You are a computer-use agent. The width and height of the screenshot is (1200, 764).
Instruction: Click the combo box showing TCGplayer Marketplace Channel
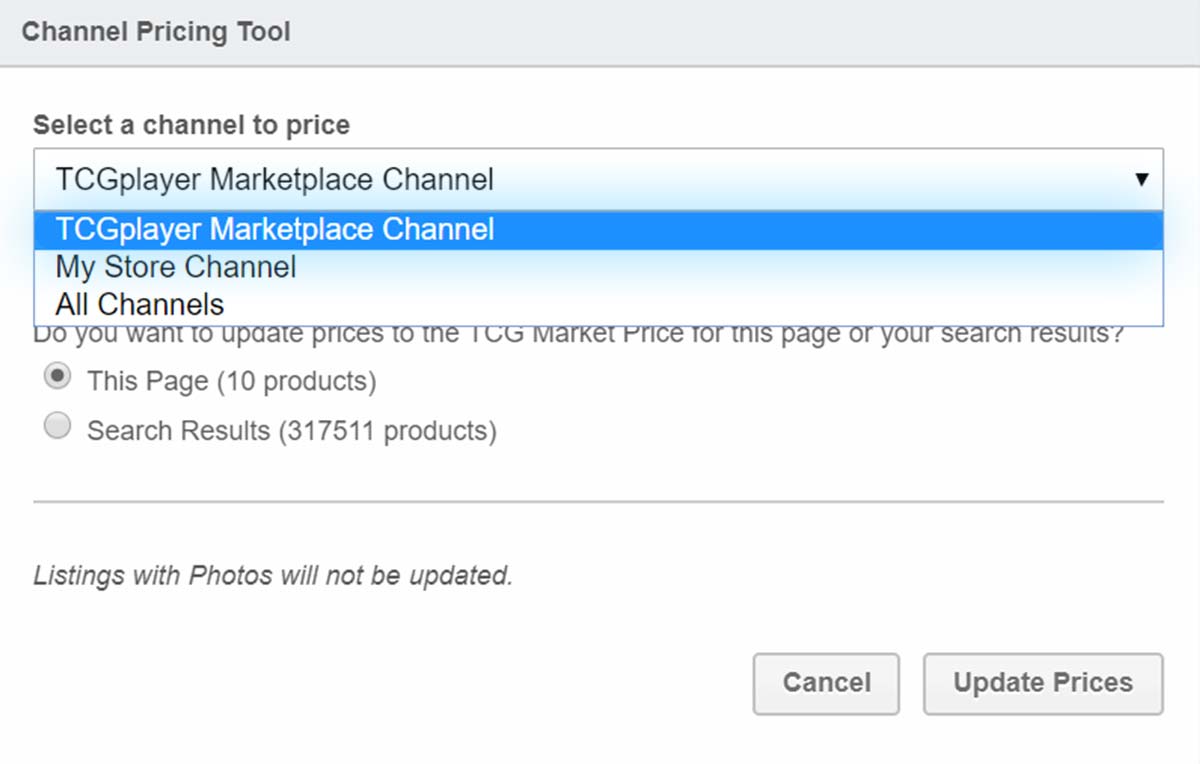[x=600, y=180]
